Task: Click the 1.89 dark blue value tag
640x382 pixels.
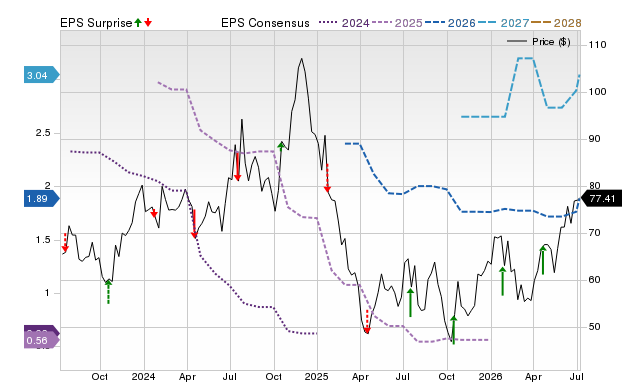Action: [41, 199]
